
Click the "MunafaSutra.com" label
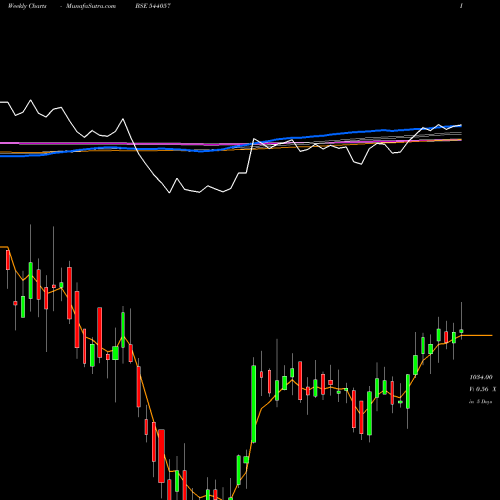(91, 6)
